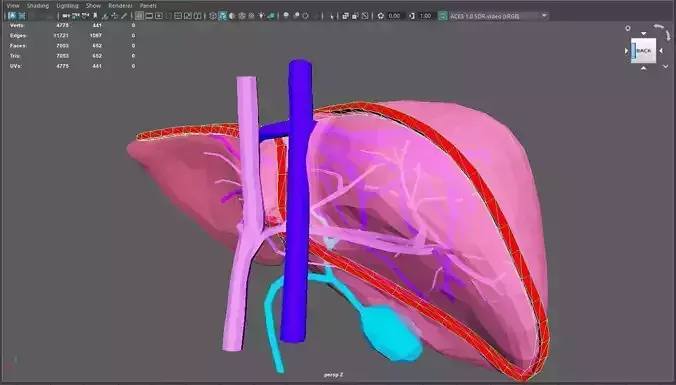Click the 2D Pan/Zoom icon

114,16
